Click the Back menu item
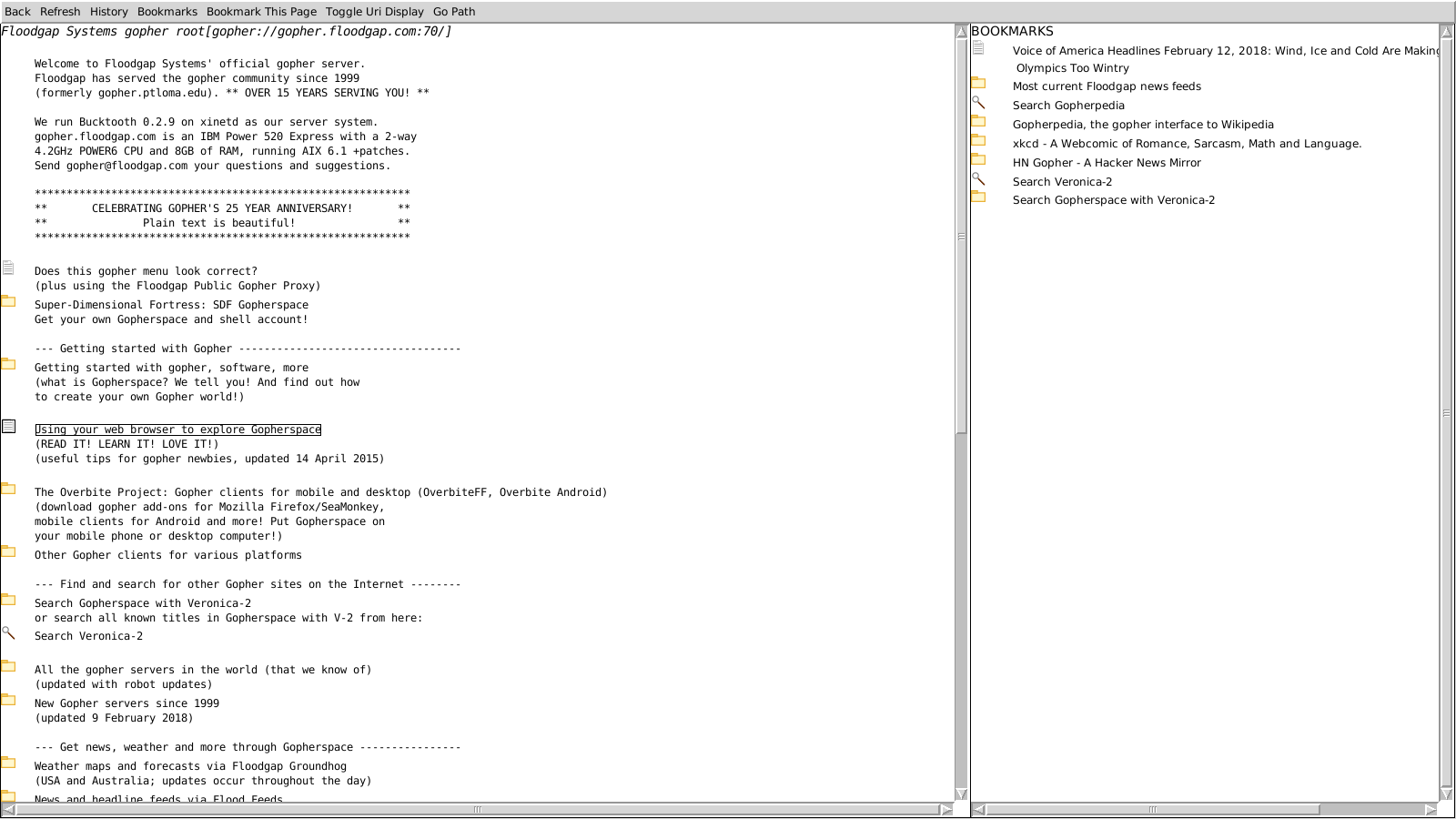1456x819 pixels. click(x=17, y=12)
